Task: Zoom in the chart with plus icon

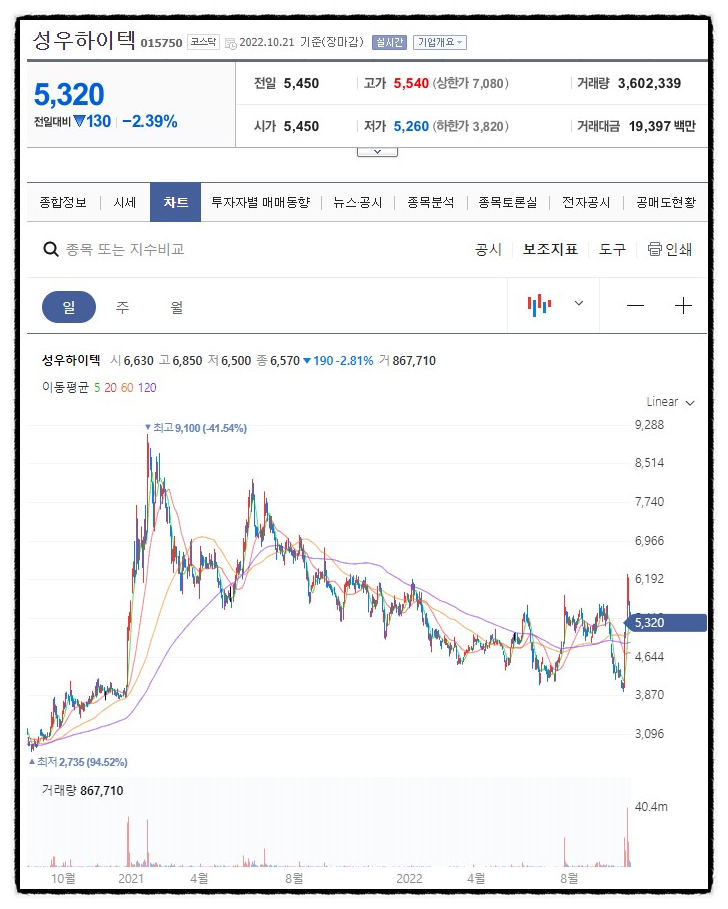Action: tap(683, 306)
